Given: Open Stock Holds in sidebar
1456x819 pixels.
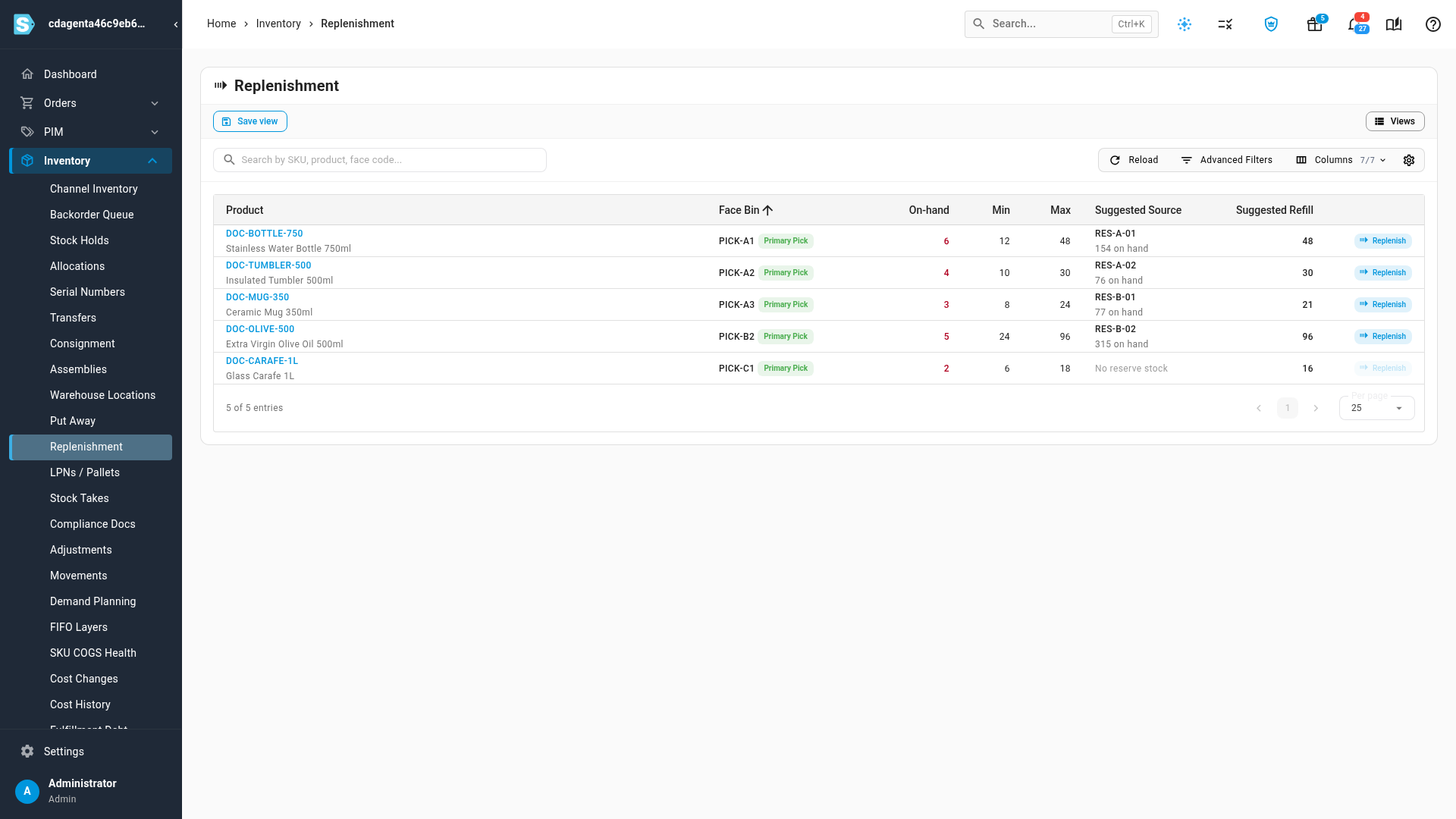Looking at the screenshot, I should (x=80, y=240).
